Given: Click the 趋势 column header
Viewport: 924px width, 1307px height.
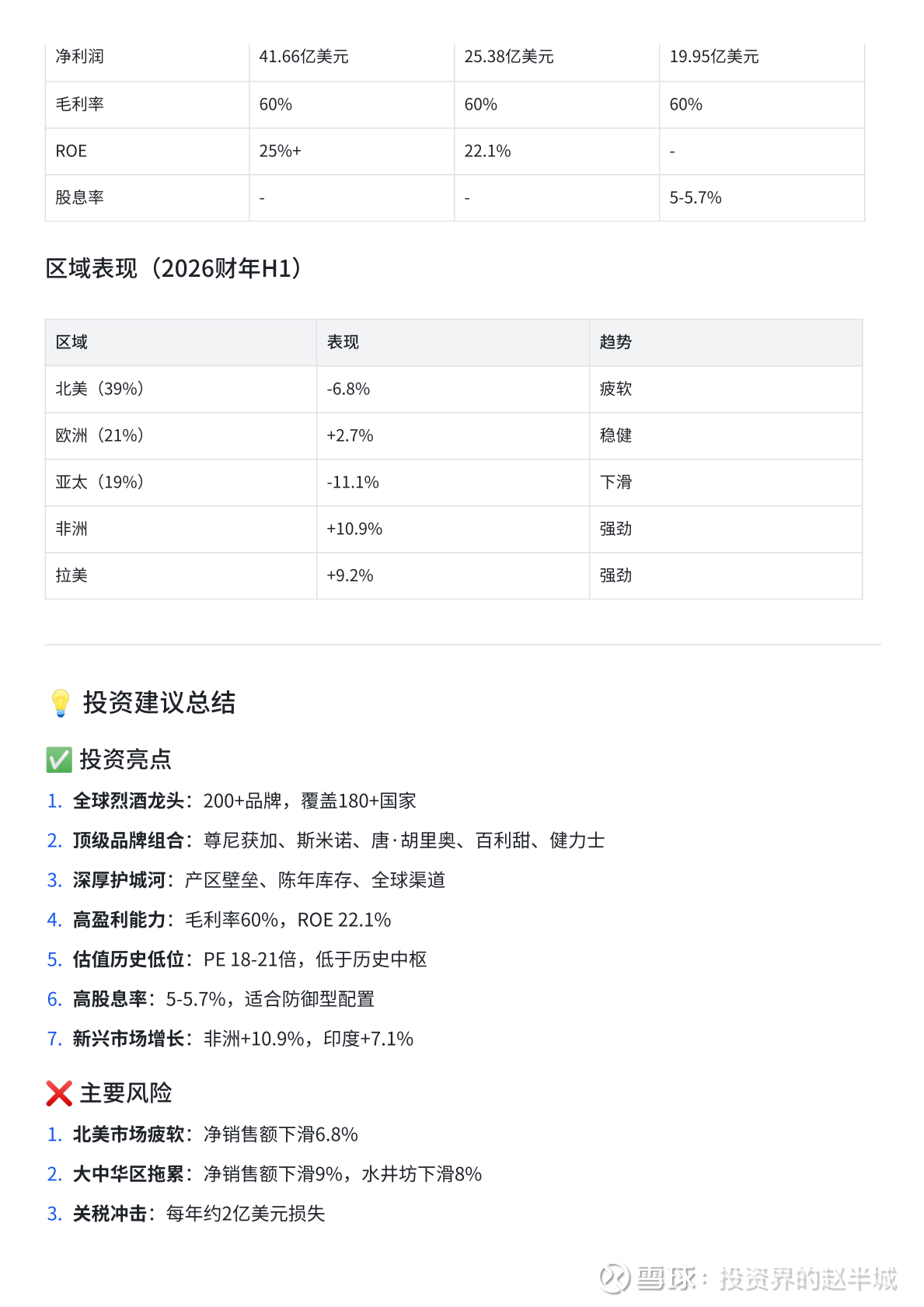Looking at the screenshot, I should tap(615, 342).
